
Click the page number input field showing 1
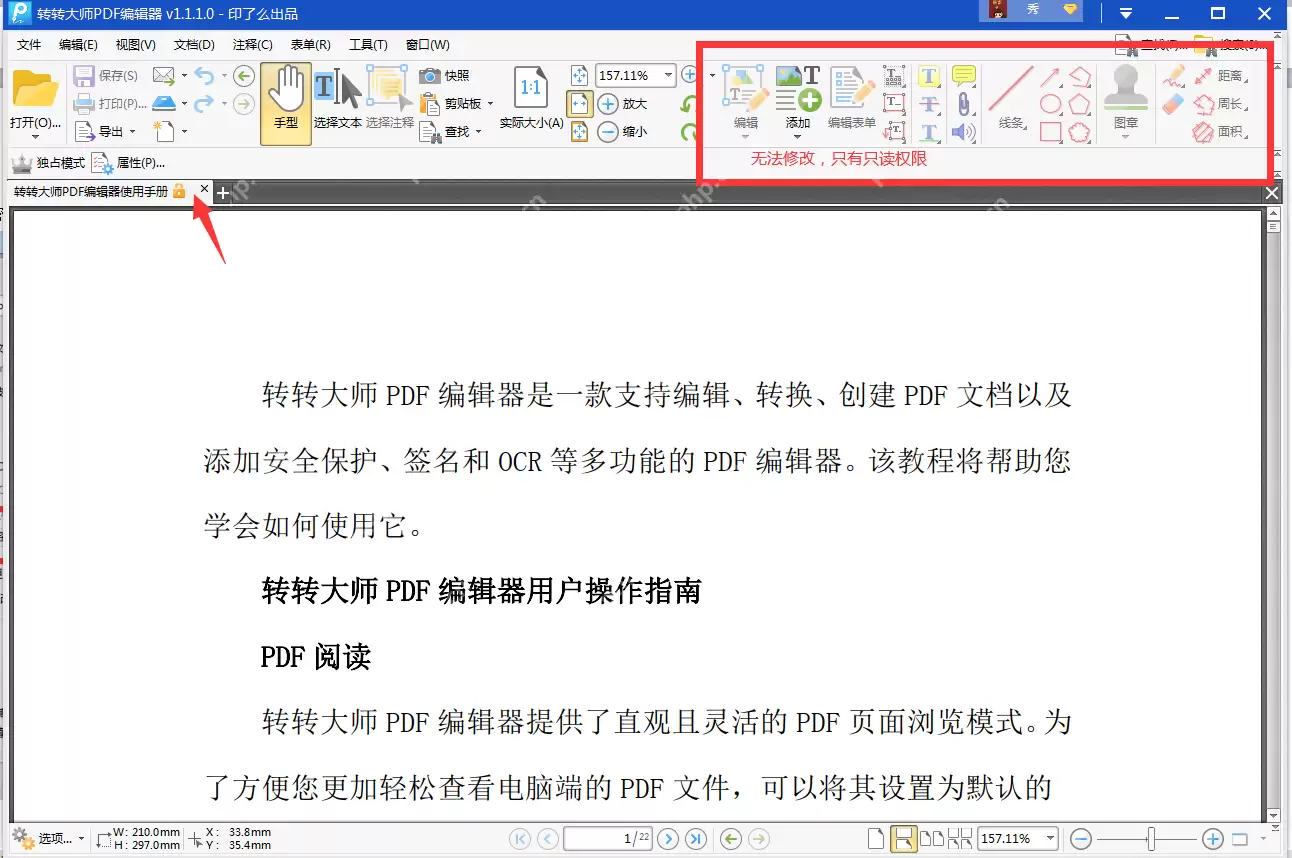pos(608,838)
